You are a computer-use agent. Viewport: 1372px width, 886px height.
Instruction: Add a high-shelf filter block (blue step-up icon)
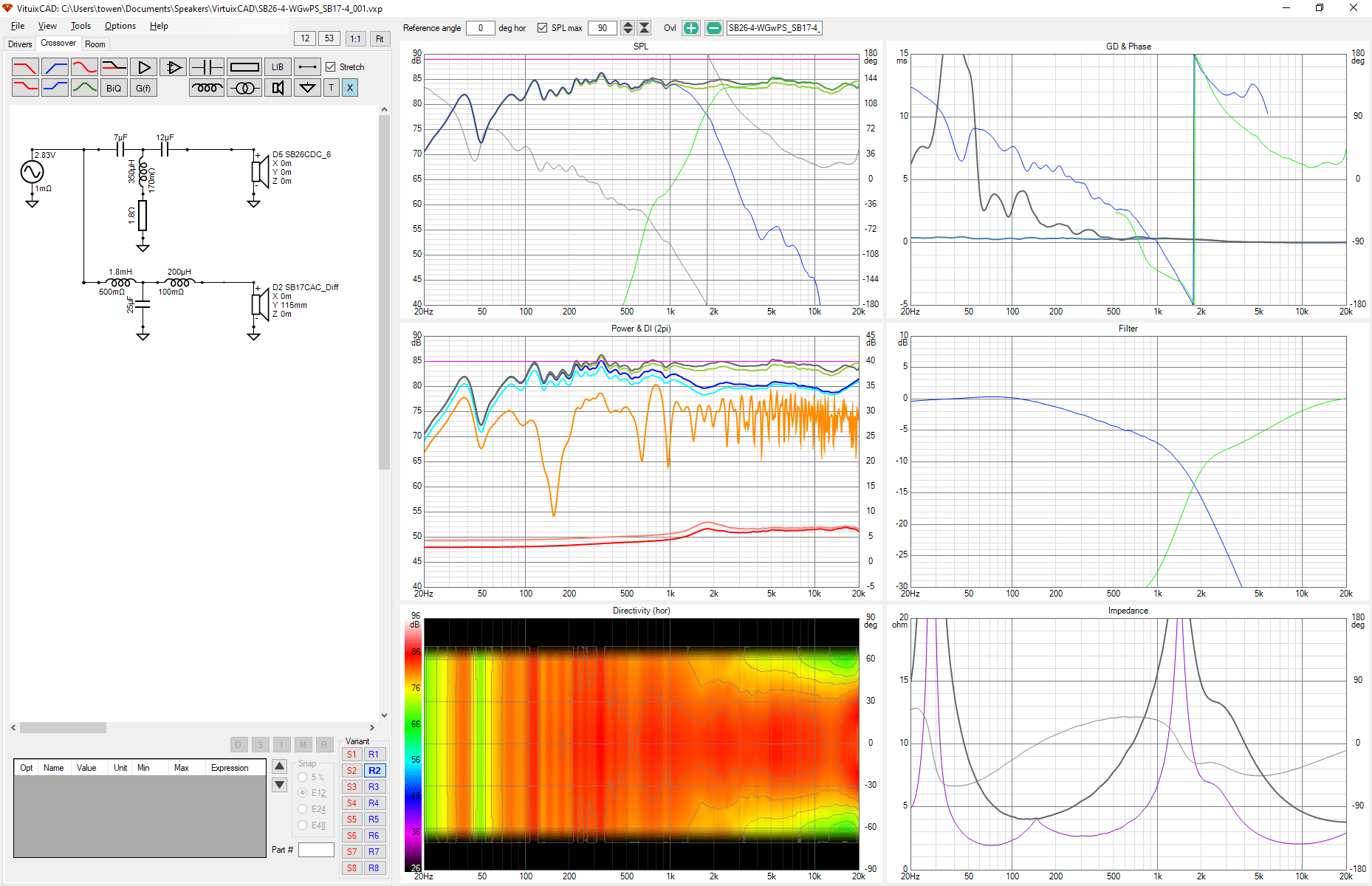click(55, 88)
